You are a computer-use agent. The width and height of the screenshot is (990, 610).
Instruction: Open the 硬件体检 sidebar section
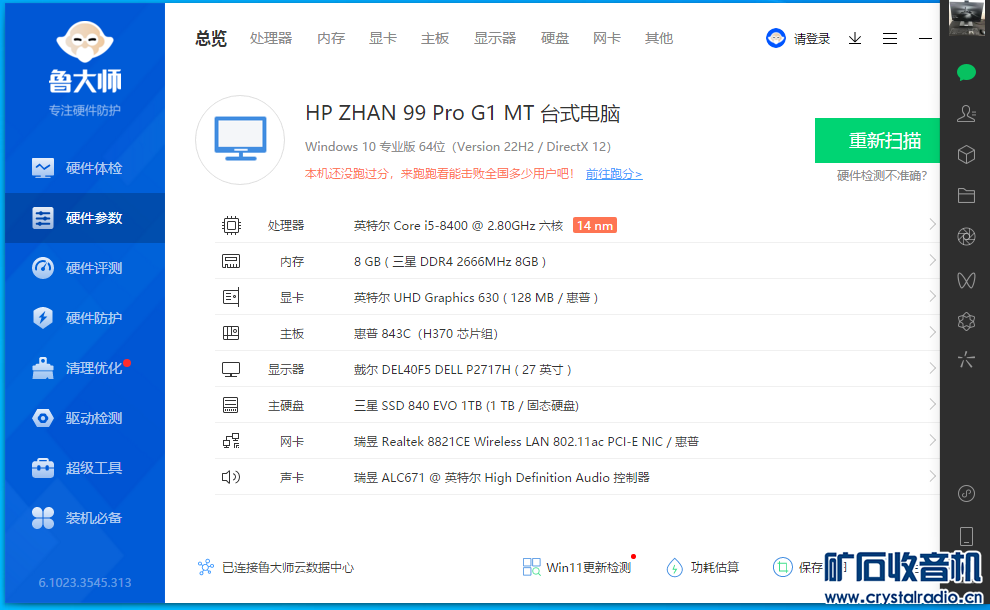[85, 168]
